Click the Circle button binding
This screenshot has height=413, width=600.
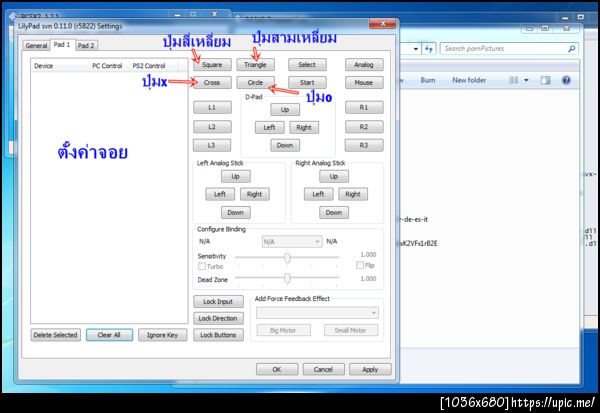(x=255, y=83)
